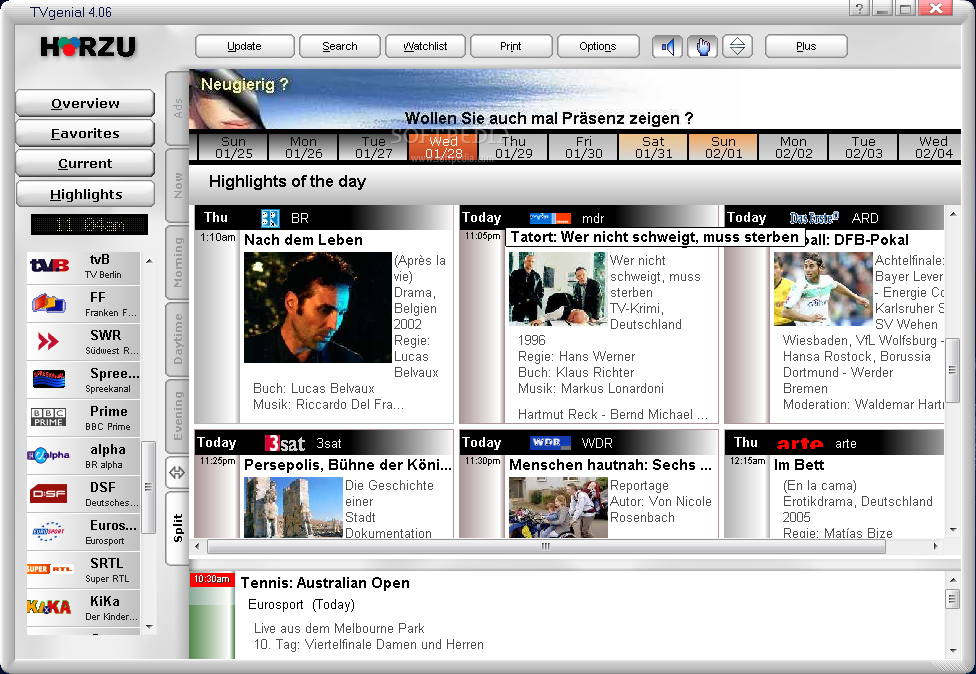This screenshot has height=674, width=976.
Task: Go to the Overview section
Action: [85, 103]
